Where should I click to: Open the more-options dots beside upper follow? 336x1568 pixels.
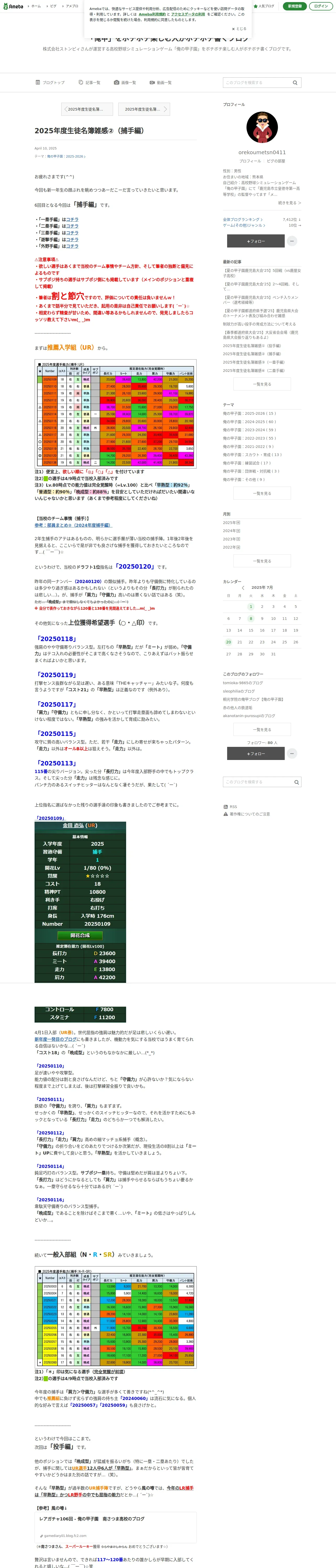point(292,241)
